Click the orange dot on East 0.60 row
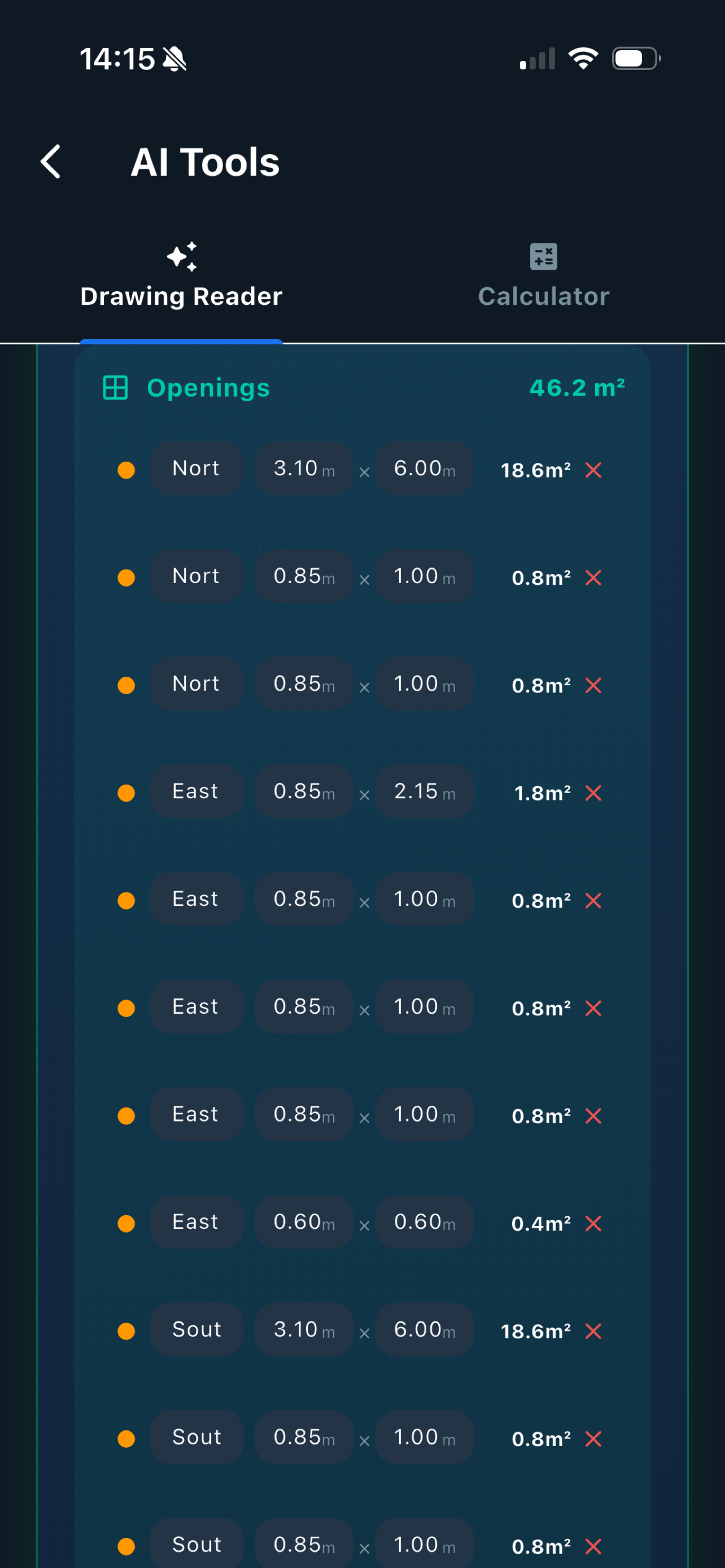Image resolution: width=725 pixels, height=1568 pixels. point(126,1224)
